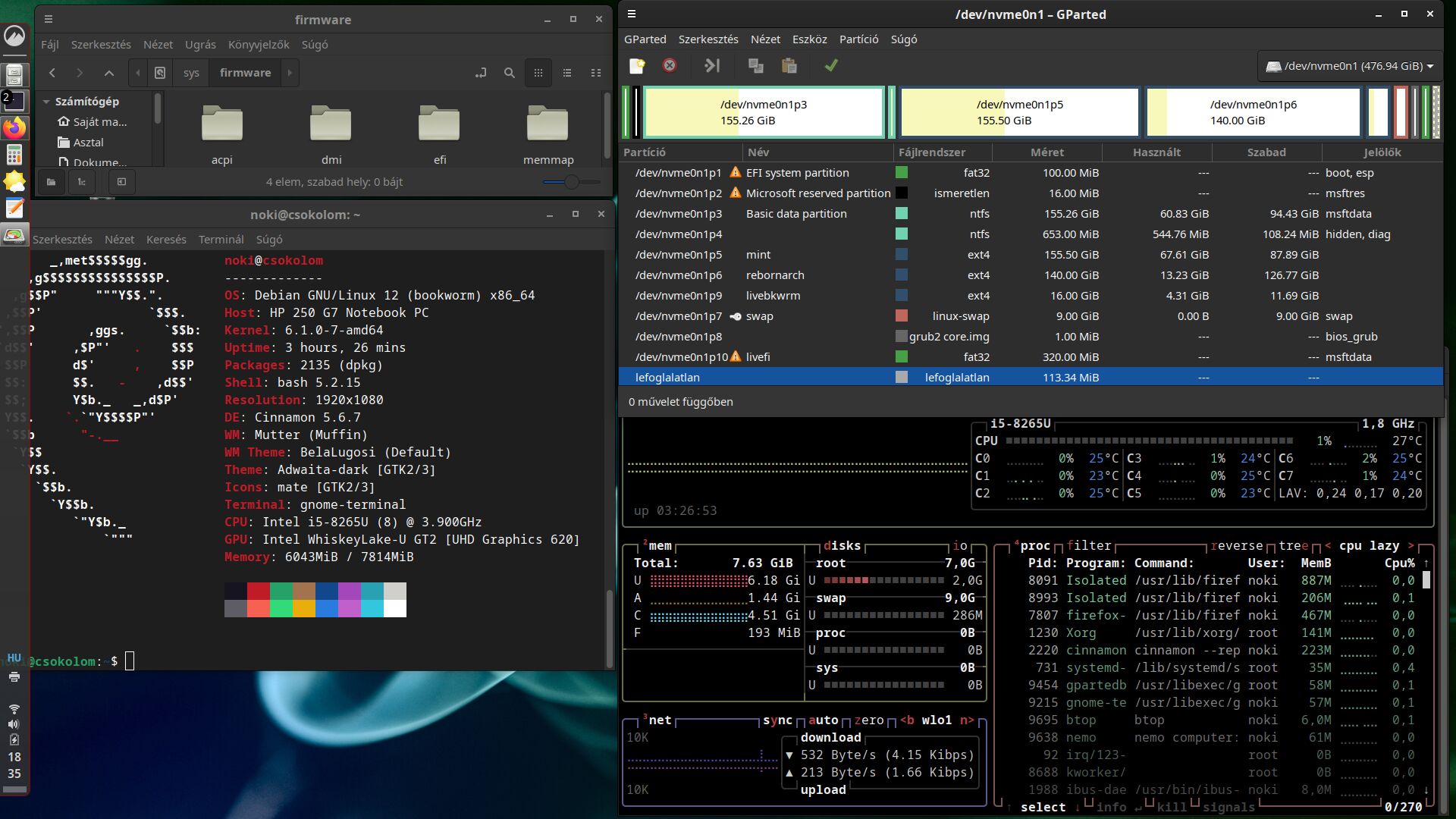Open text editor icon in left panel
The image size is (1456, 819).
[14, 208]
